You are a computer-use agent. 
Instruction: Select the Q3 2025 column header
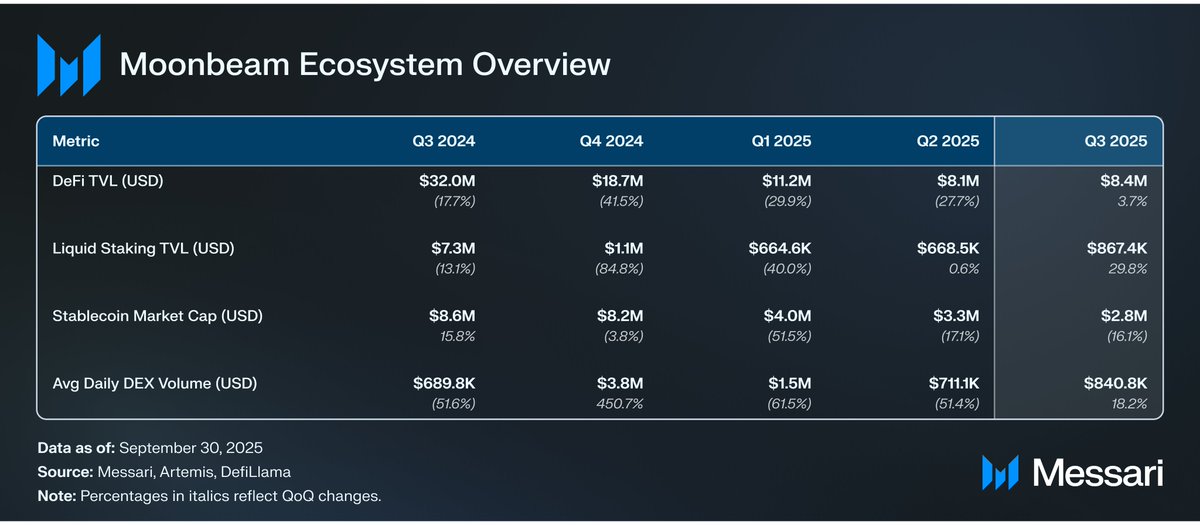click(x=1115, y=141)
